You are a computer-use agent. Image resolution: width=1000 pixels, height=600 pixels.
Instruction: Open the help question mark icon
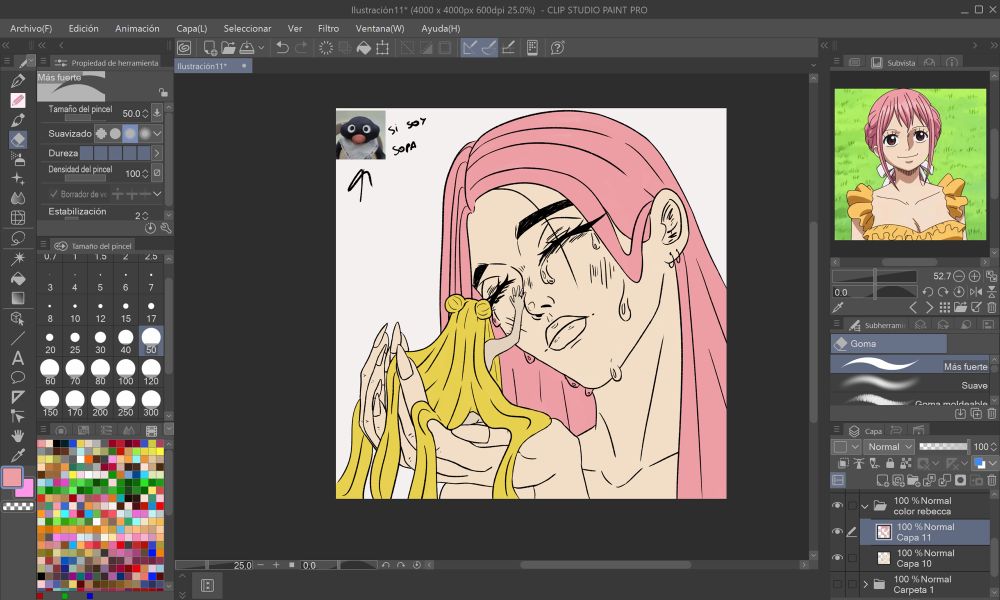point(557,48)
